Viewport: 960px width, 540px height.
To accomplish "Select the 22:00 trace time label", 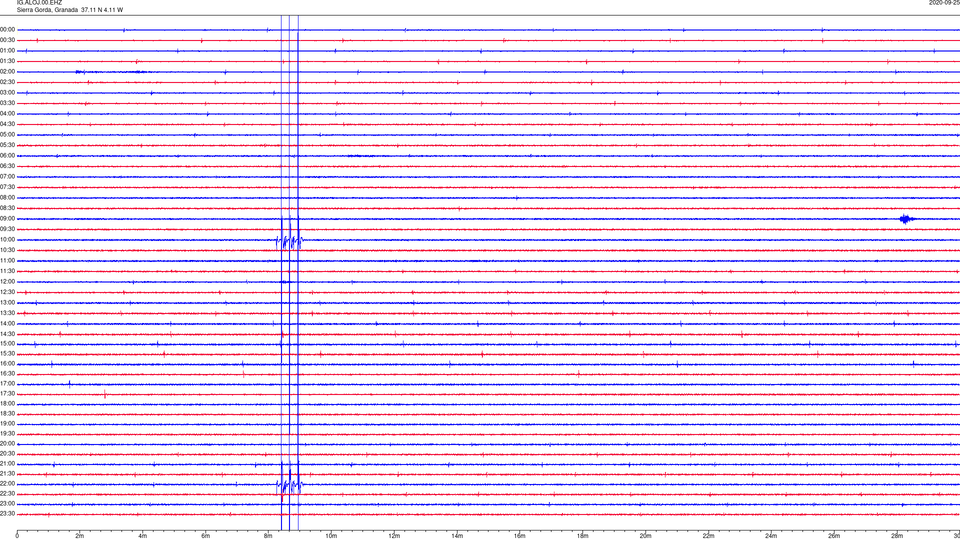I will (8, 484).
